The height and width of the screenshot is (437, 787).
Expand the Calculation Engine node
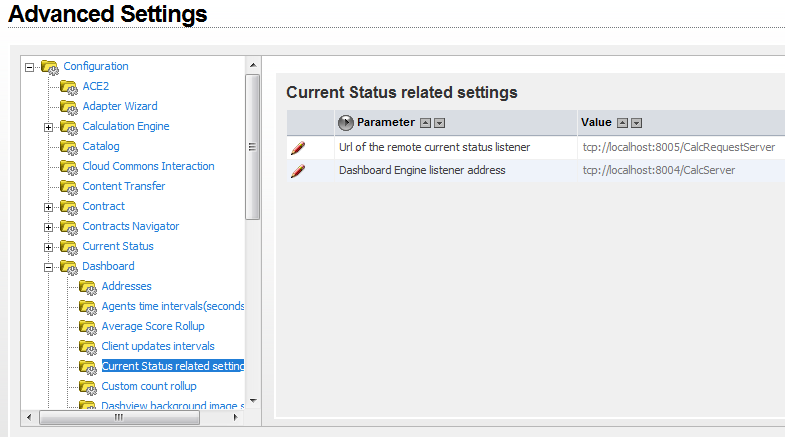pyautogui.click(x=49, y=127)
